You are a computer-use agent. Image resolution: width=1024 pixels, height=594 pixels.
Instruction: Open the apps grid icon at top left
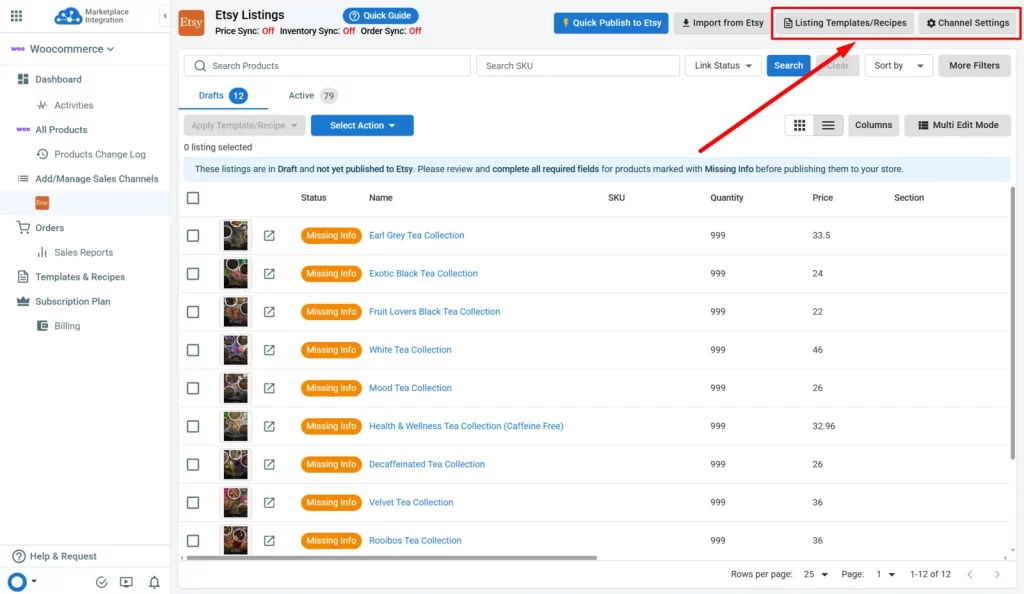tap(15, 15)
